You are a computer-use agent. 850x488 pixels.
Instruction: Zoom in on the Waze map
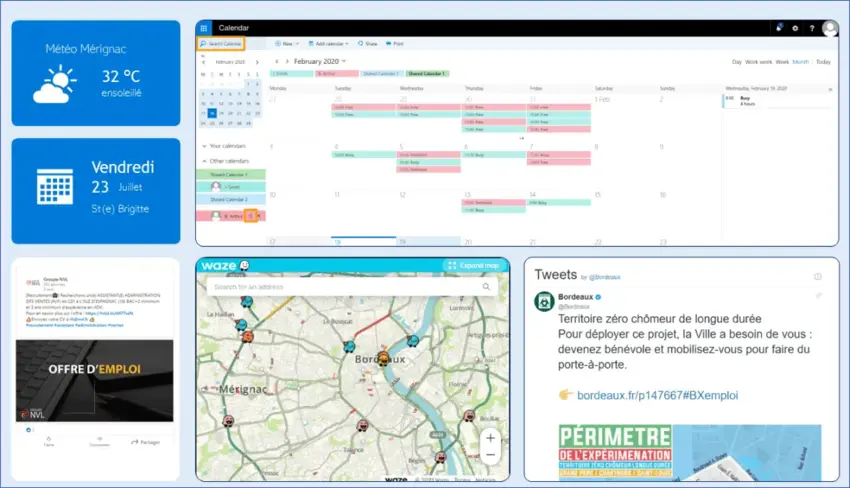490,438
